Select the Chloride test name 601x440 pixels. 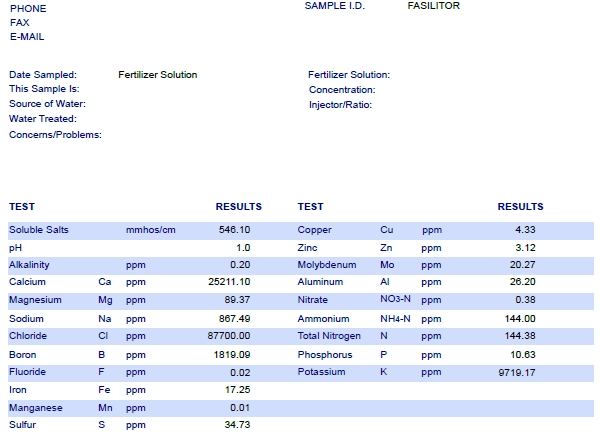[x=28, y=336]
